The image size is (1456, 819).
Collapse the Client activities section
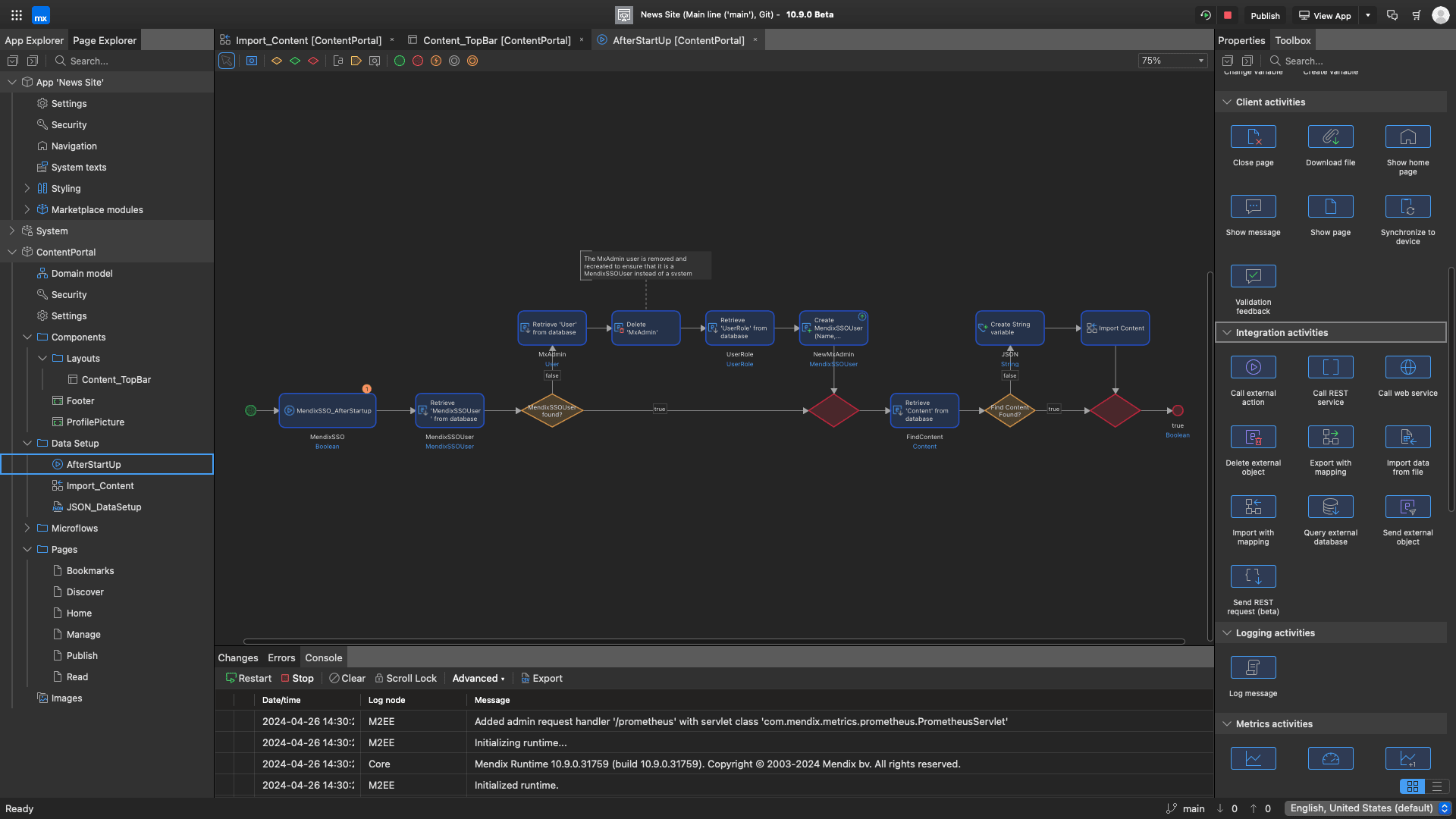coord(1227,102)
